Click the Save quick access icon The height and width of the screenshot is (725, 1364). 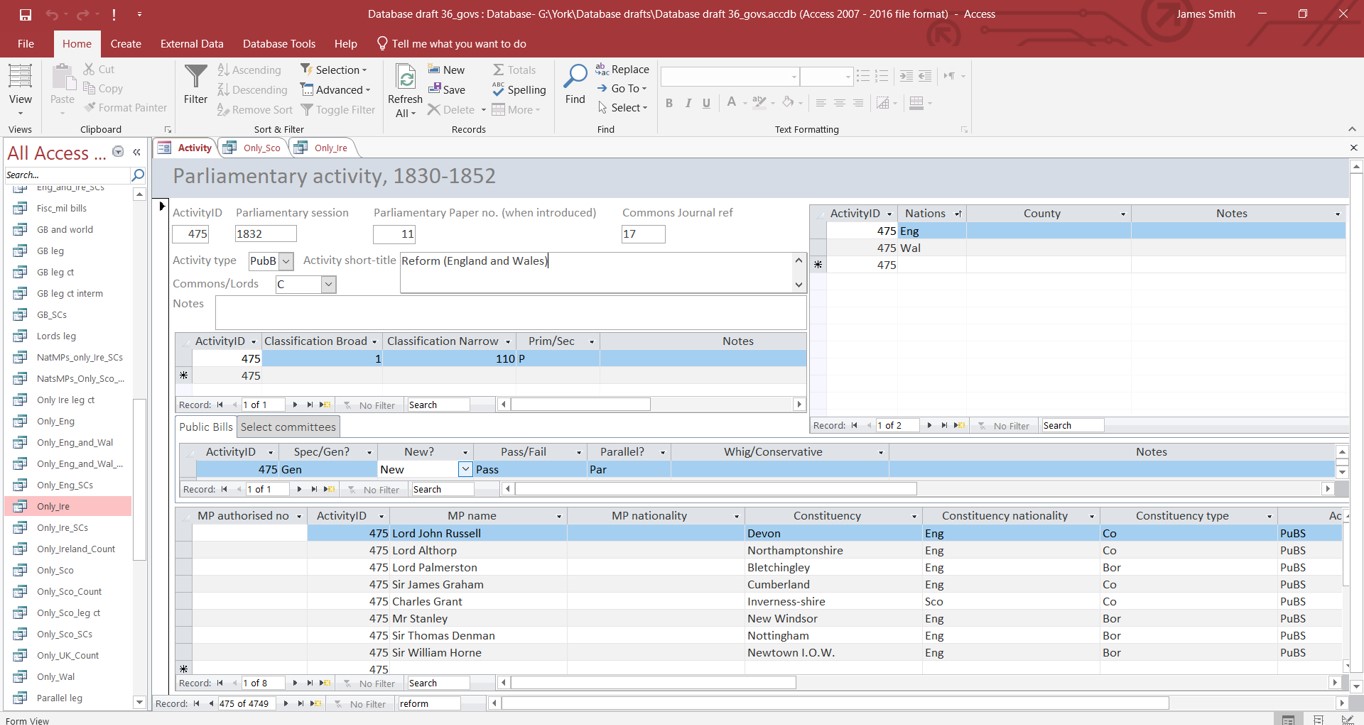click(25, 14)
